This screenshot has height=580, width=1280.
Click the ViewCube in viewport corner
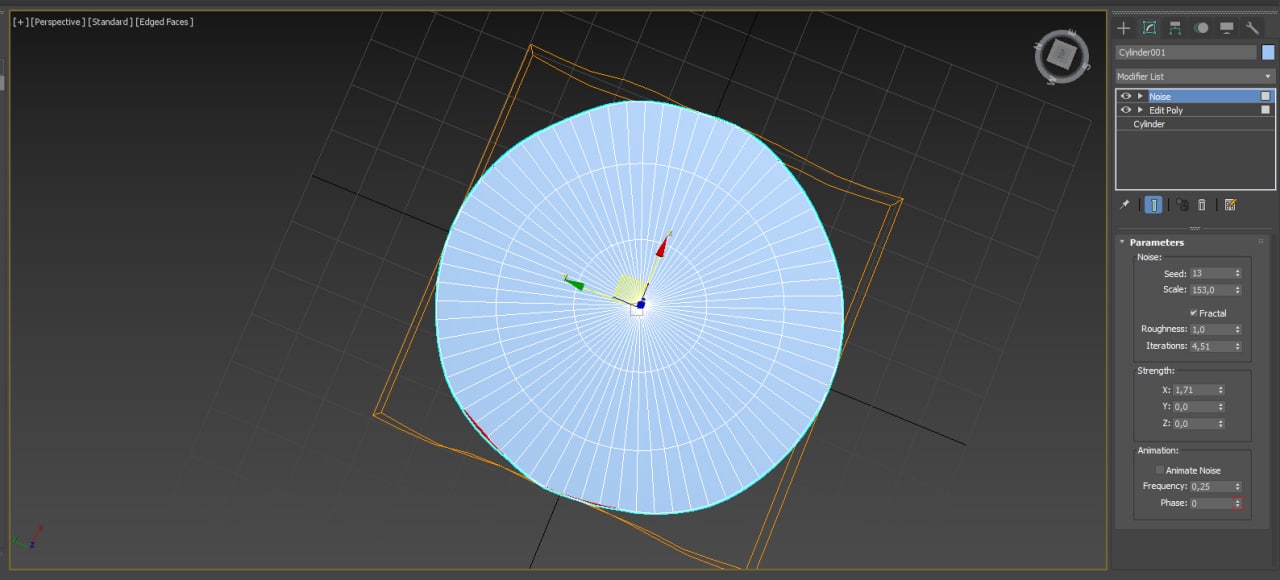1062,57
